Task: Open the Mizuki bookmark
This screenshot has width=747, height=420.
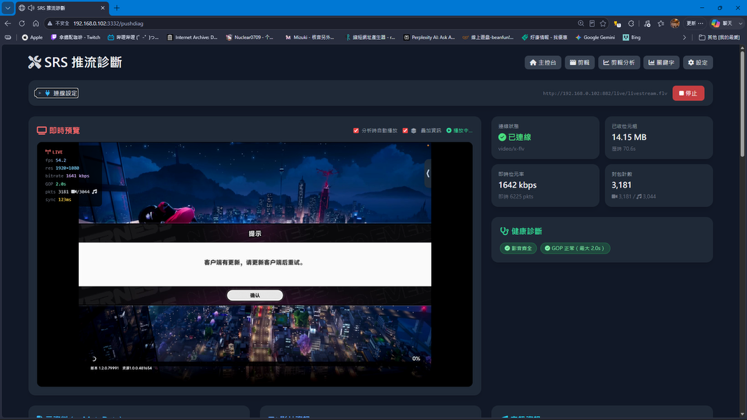Action: (x=310, y=37)
